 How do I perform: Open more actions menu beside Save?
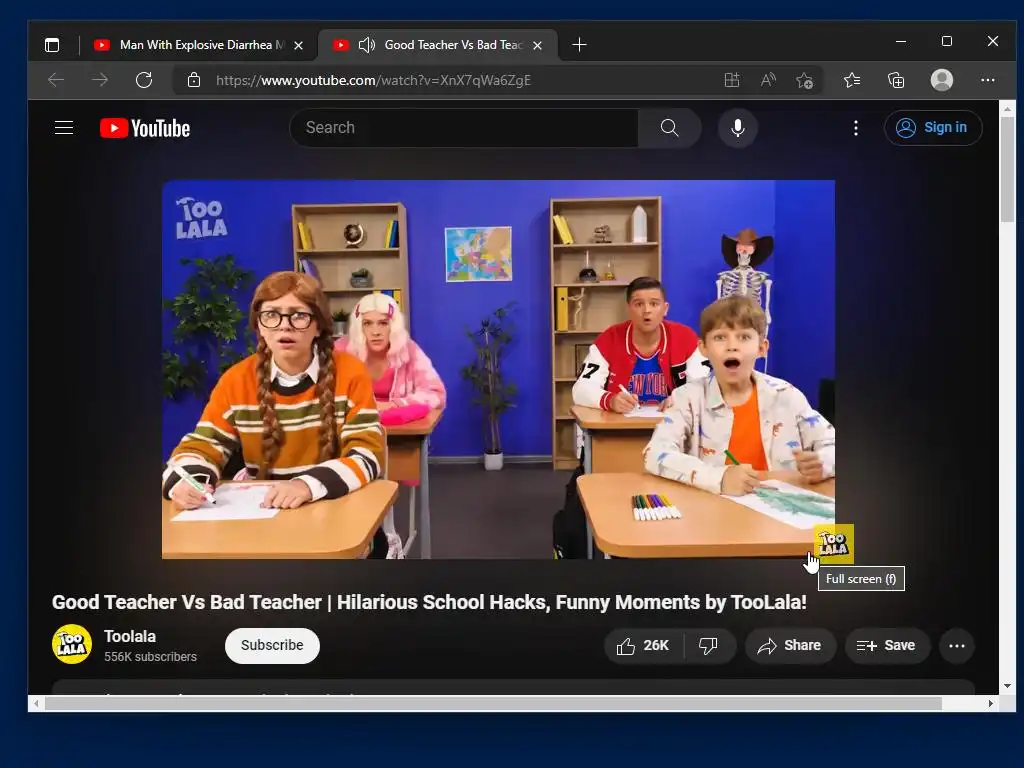(957, 646)
